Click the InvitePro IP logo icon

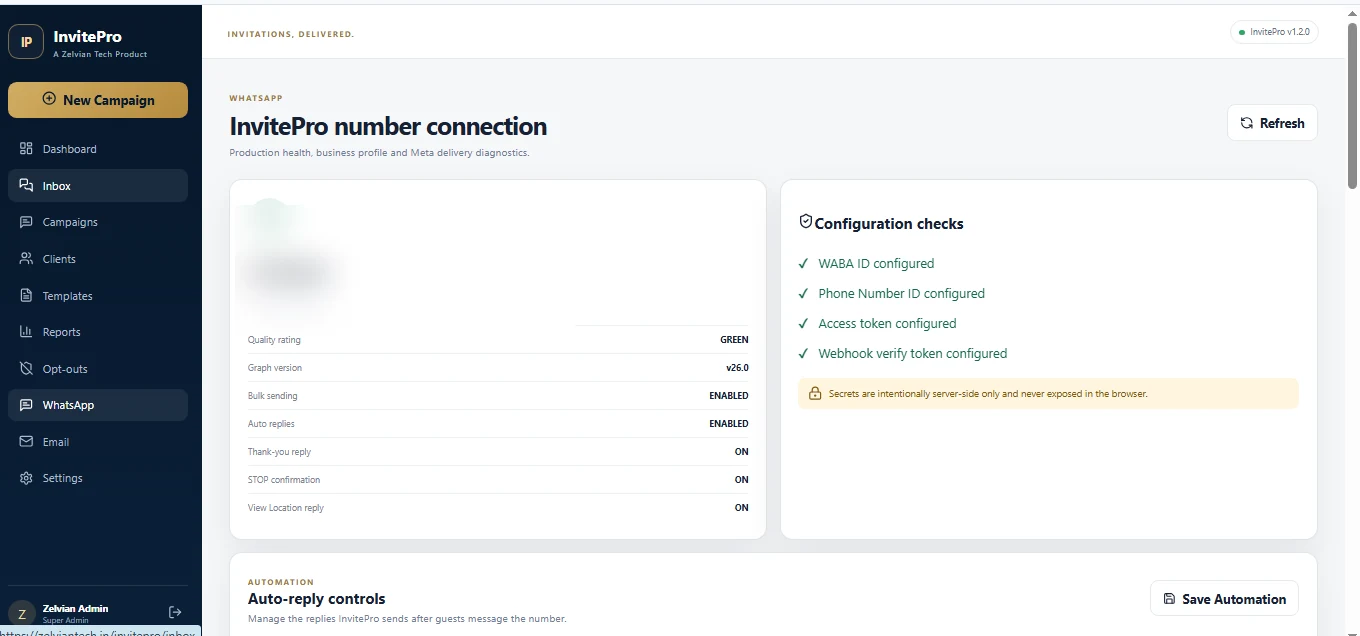pos(26,42)
